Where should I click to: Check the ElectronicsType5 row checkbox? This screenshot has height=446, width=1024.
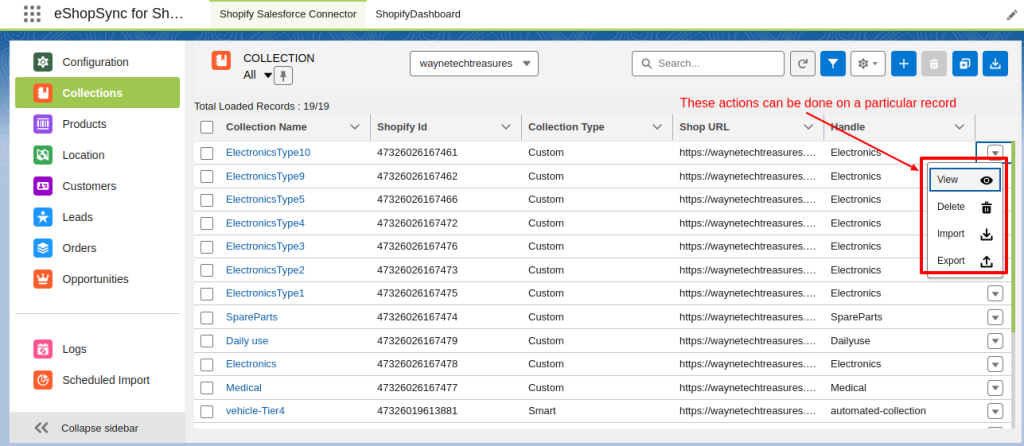tap(207, 200)
